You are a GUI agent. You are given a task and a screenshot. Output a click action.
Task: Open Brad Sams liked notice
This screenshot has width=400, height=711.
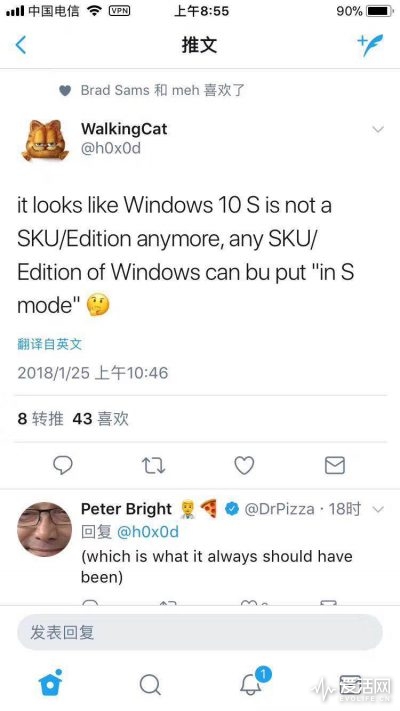click(x=152, y=90)
